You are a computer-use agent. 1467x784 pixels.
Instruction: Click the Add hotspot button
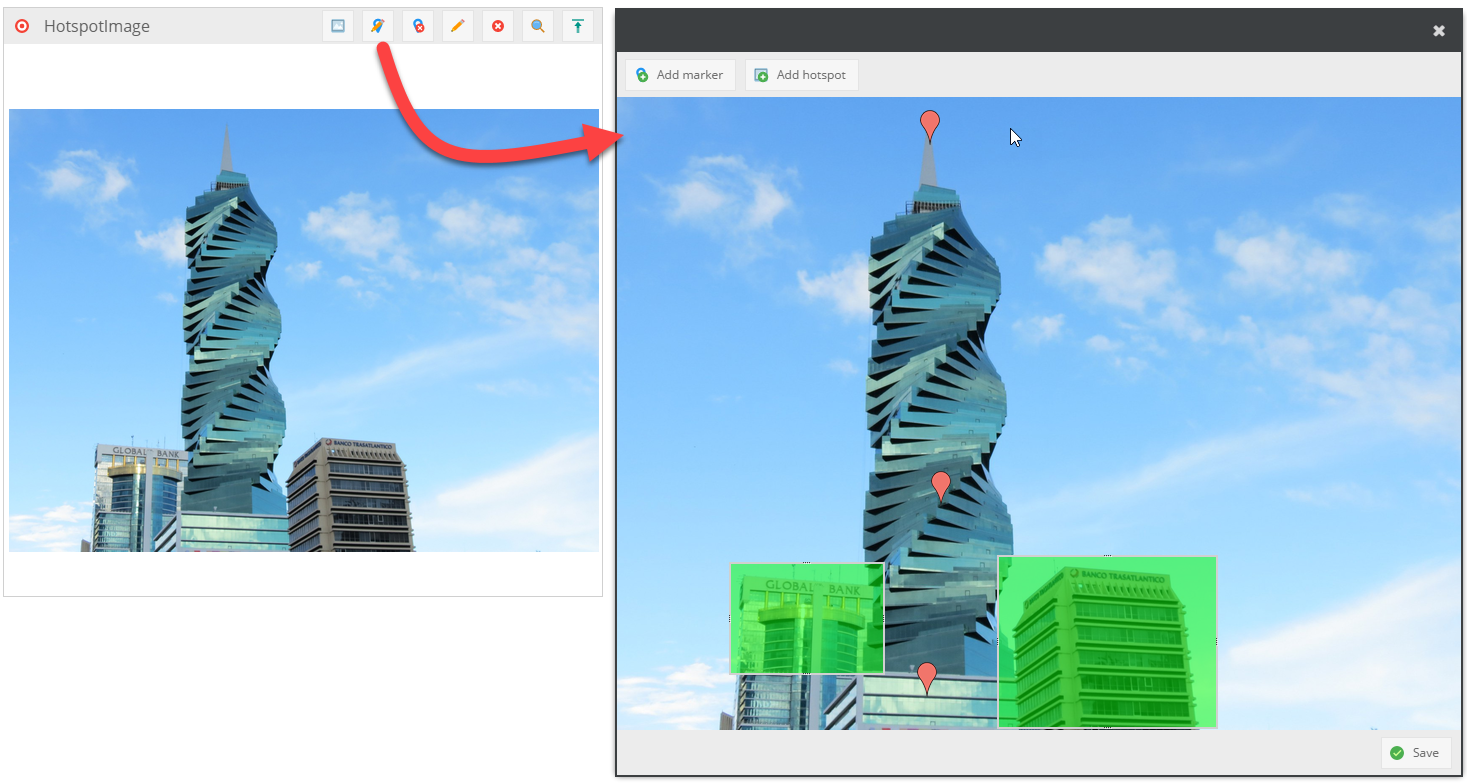[801, 75]
